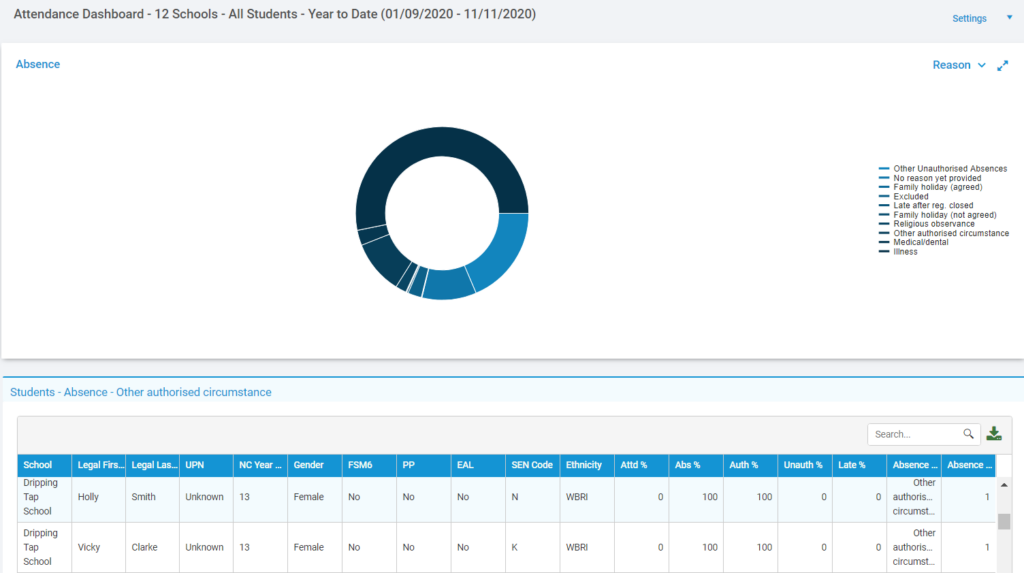The image size is (1024, 573).
Task: Click the Attendance Dashboard page title
Action: [275, 14]
